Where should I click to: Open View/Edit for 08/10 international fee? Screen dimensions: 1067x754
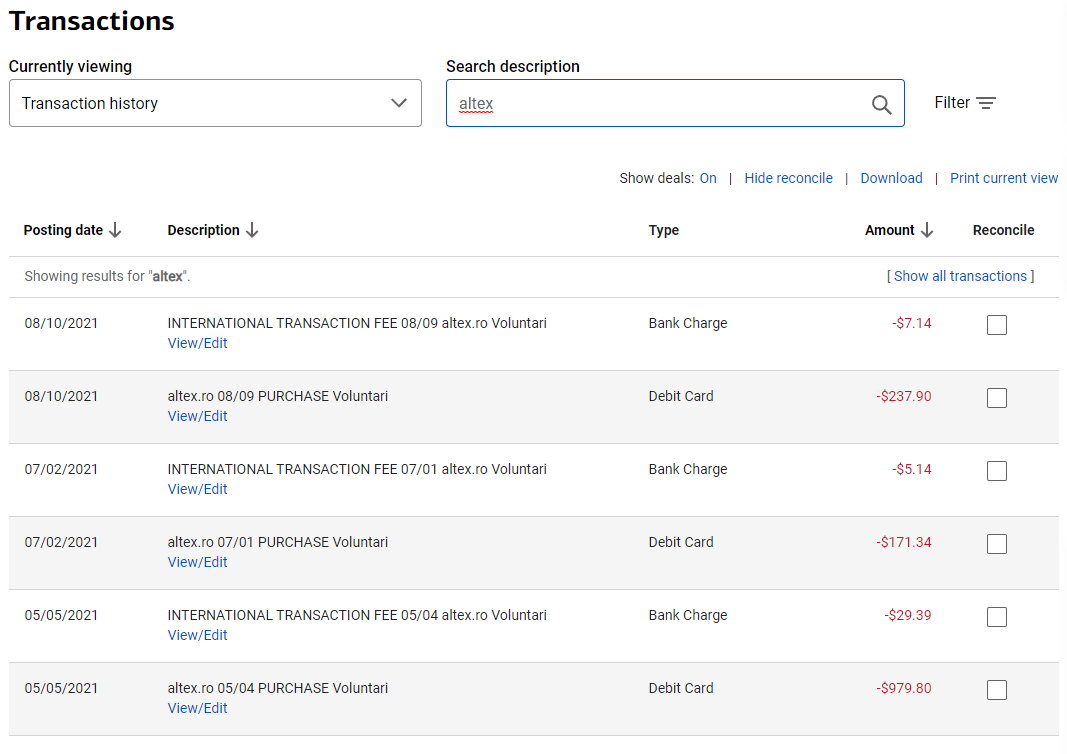pos(197,343)
